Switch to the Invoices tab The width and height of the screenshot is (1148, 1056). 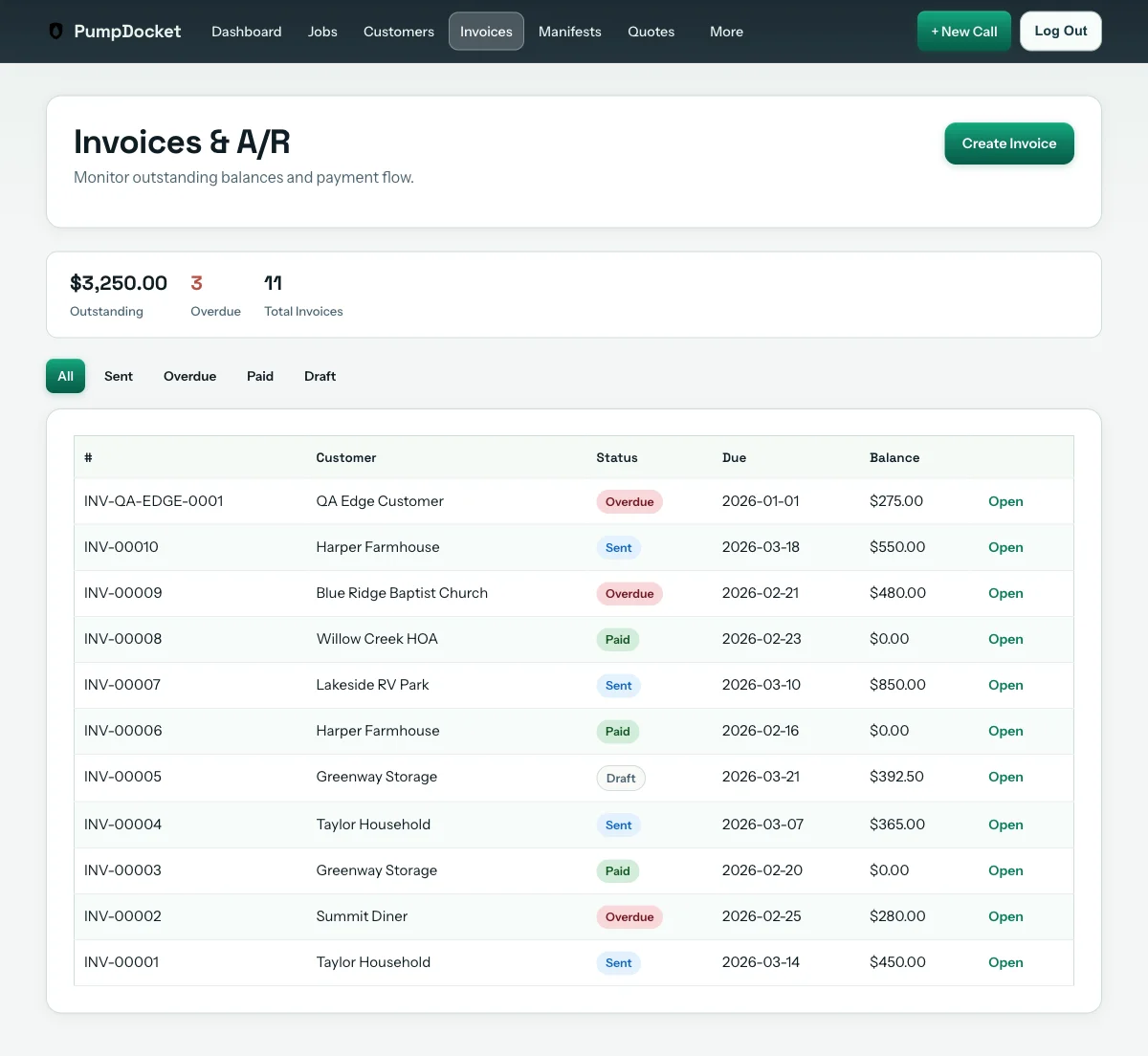[486, 32]
